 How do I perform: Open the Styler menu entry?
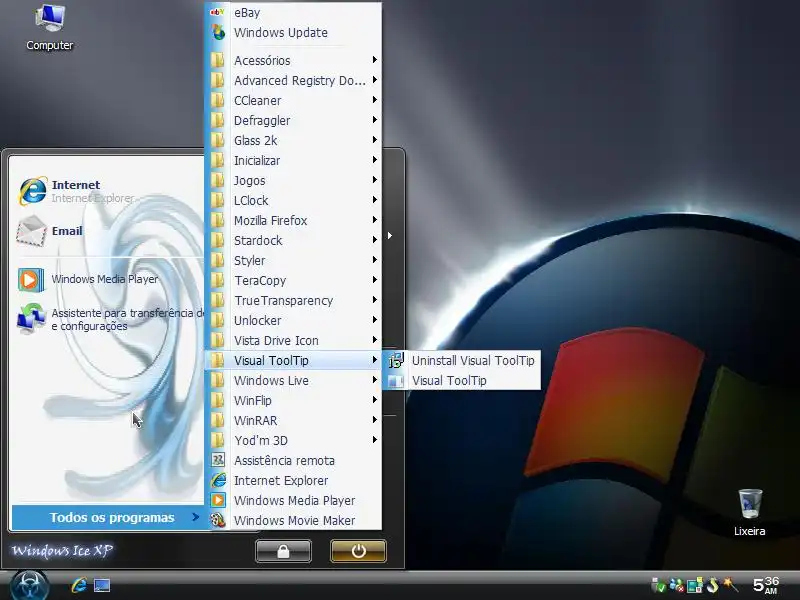coord(294,260)
